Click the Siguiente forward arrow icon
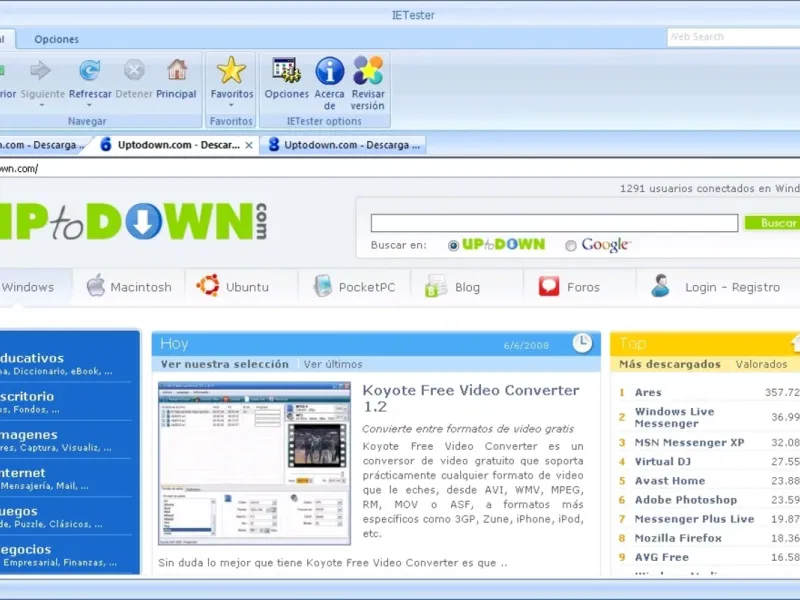The image size is (800, 600). (x=40, y=70)
